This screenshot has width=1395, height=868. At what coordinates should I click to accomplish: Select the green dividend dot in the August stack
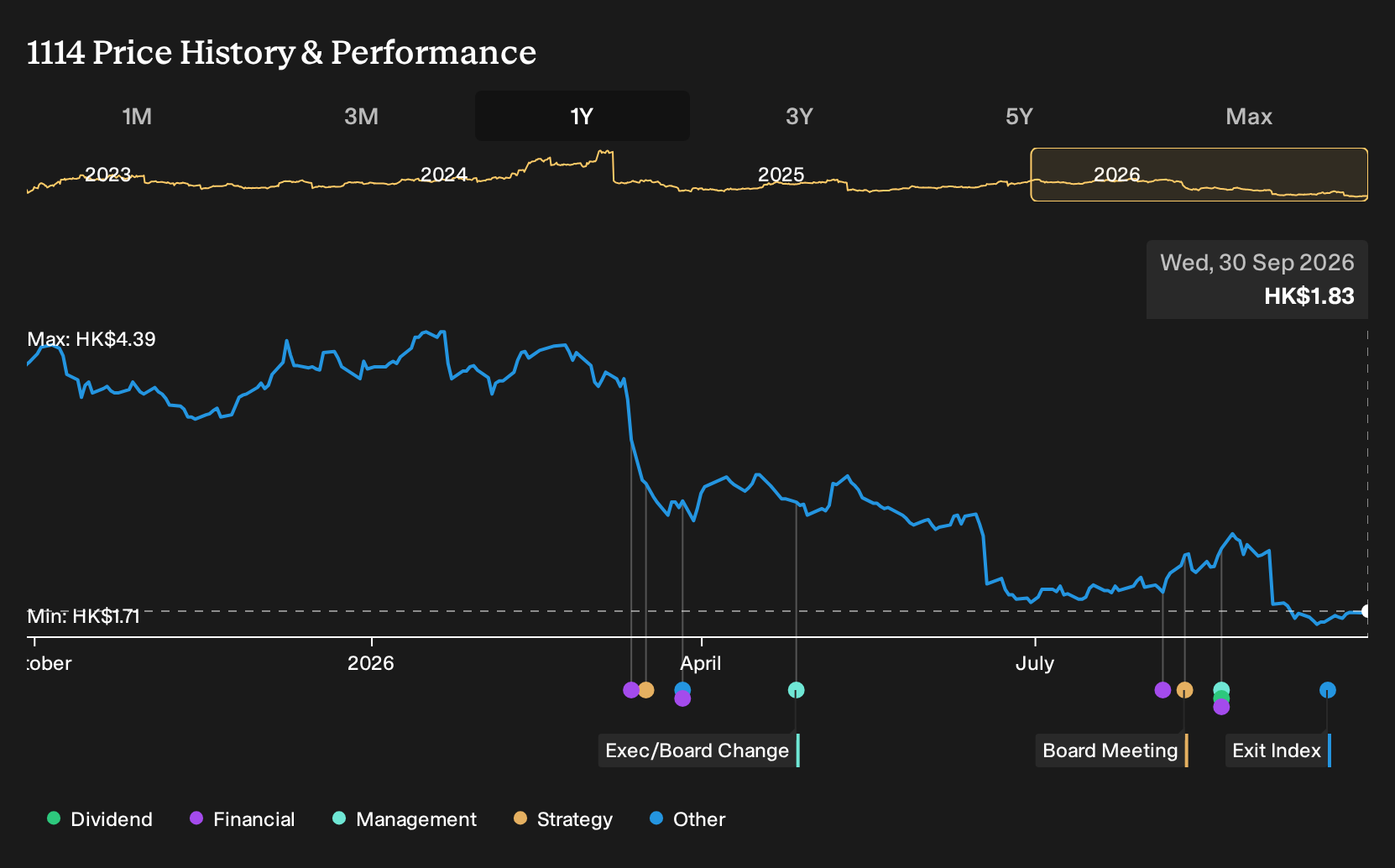[1221, 698]
